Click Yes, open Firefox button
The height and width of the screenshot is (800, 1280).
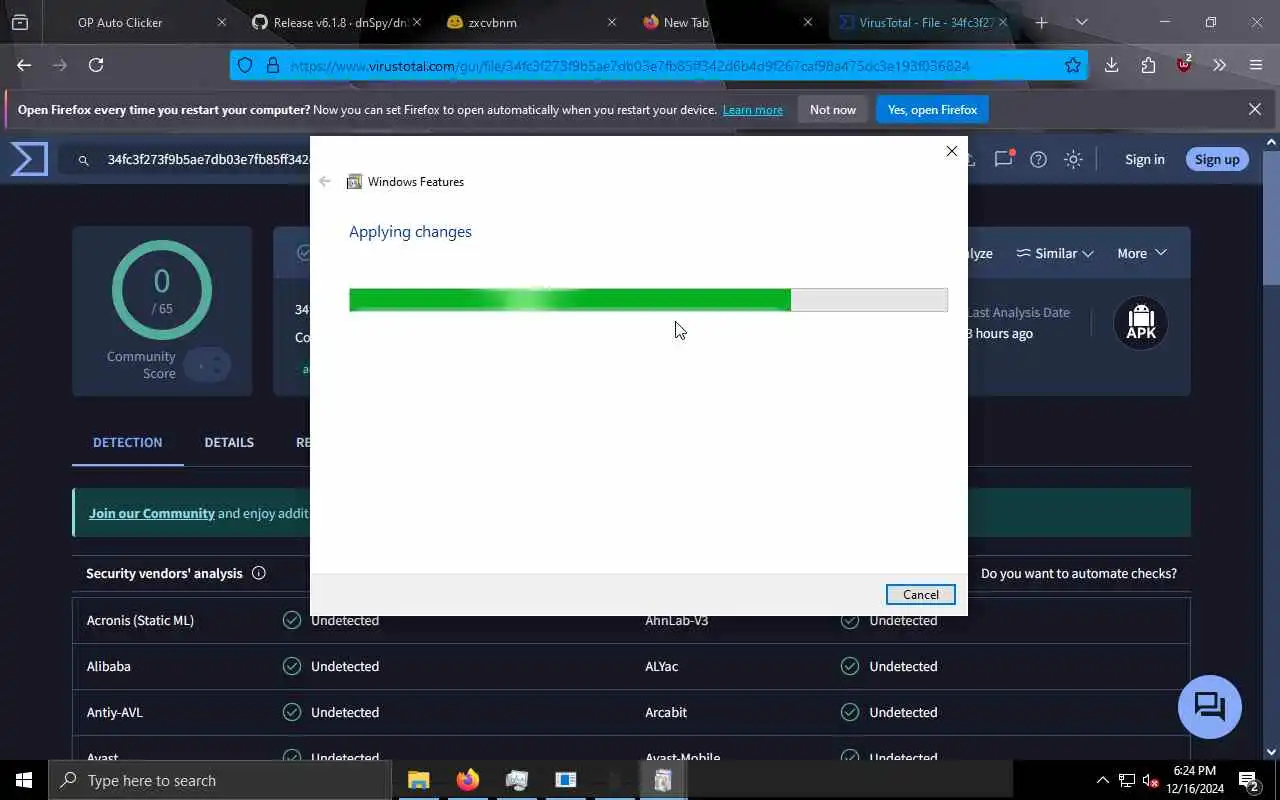tap(932, 110)
